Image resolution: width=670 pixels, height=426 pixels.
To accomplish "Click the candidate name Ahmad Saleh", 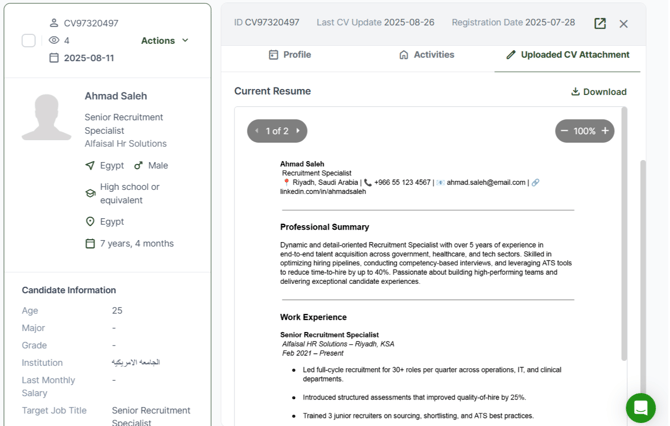I will pos(116,96).
